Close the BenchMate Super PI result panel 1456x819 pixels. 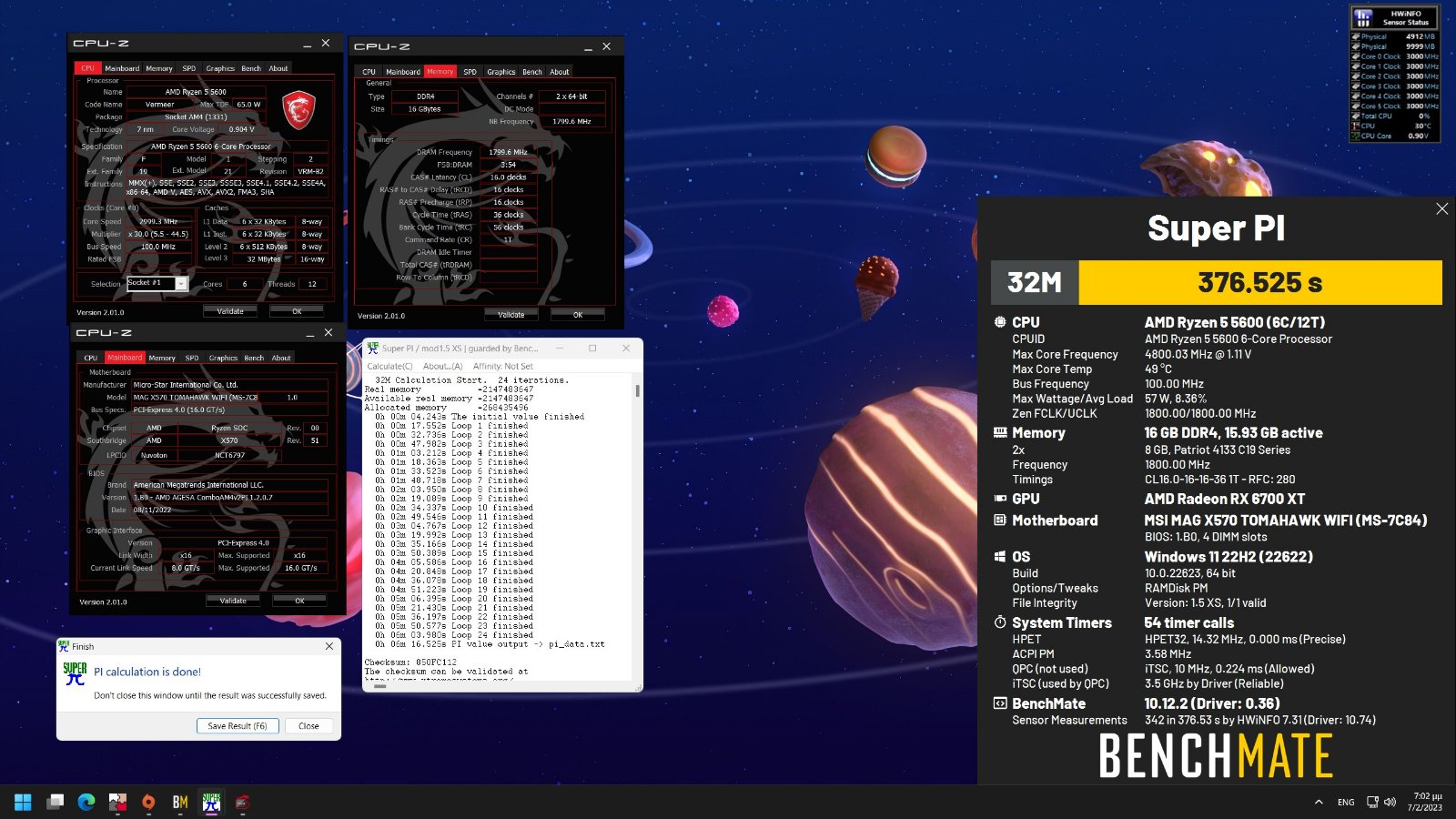click(1442, 209)
